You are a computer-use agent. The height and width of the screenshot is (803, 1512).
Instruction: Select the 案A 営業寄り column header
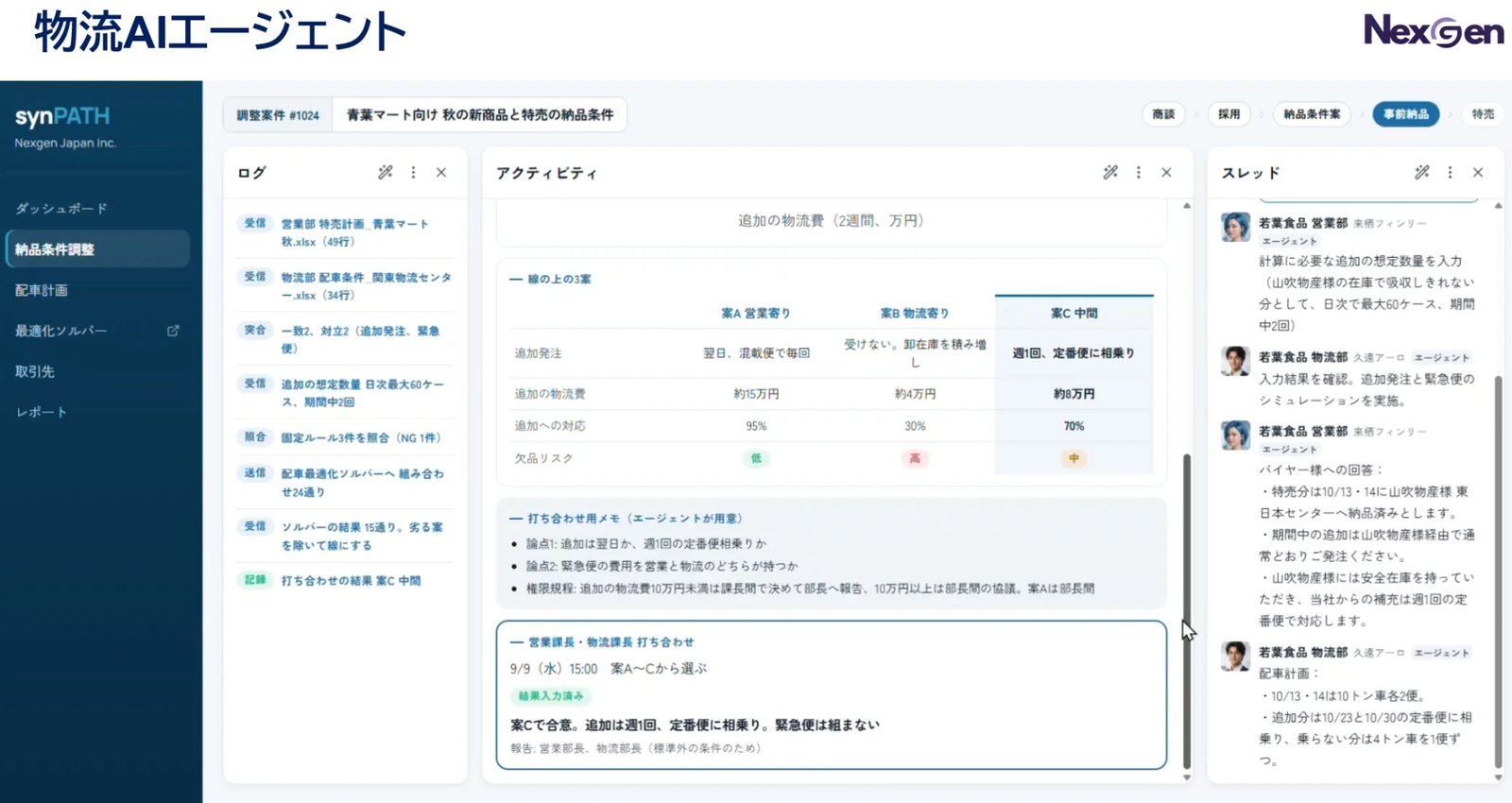756,313
